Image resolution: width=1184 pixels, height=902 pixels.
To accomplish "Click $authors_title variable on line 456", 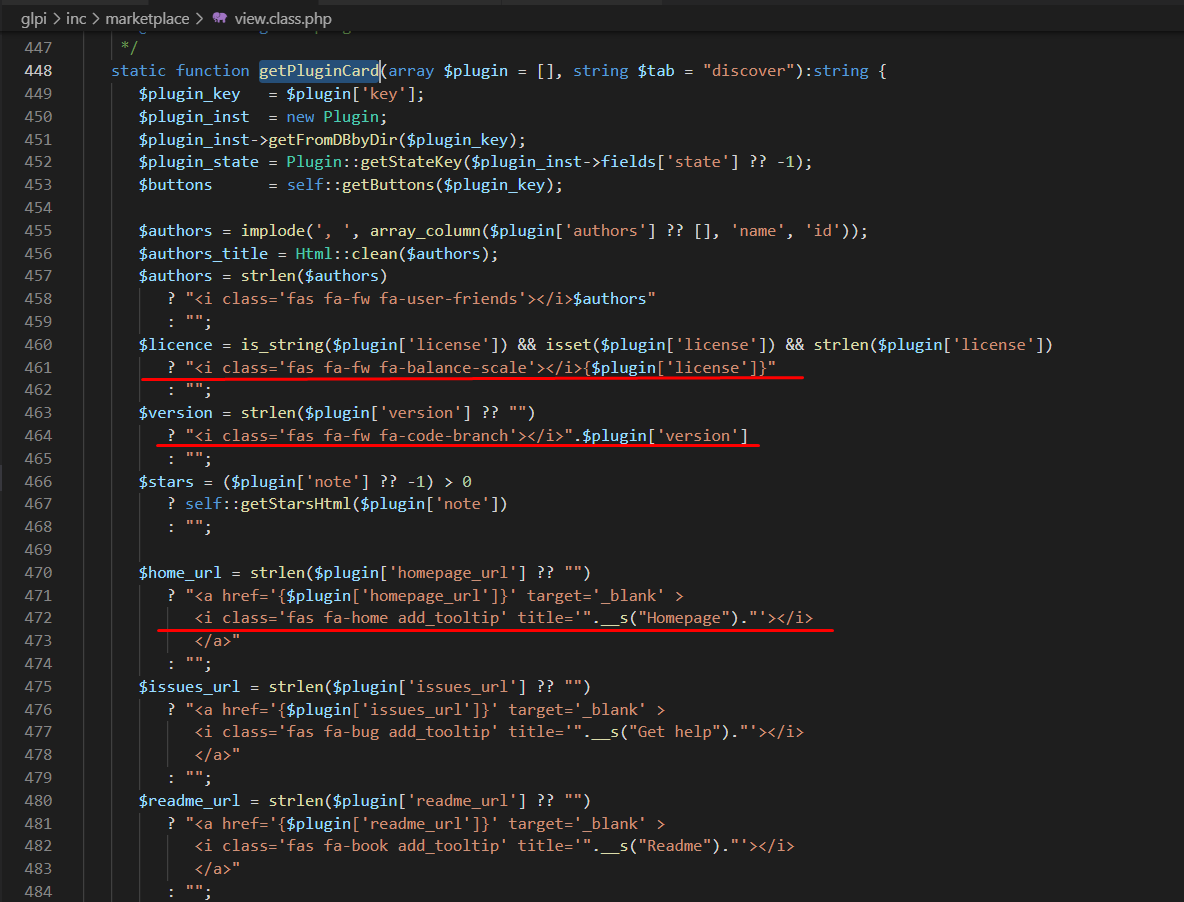I will [x=203, y=254].
